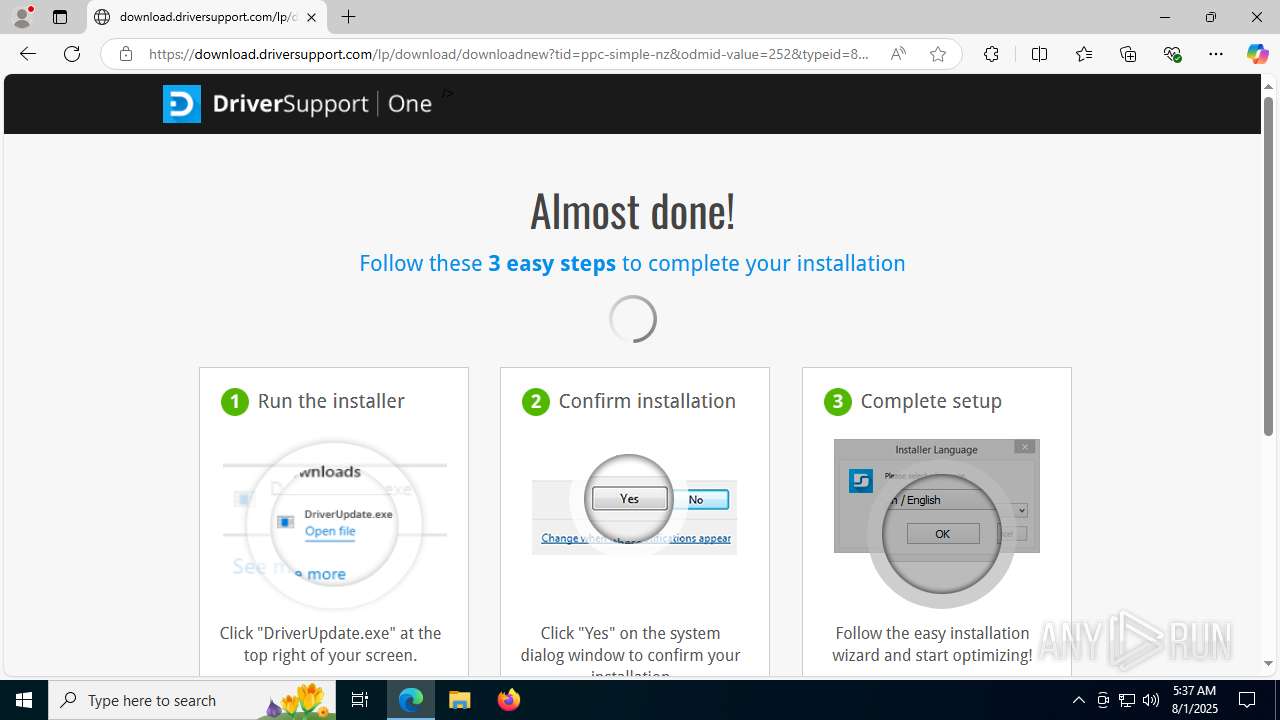
Task: Open the Copilot sidebar
Action: point(1257,54)
